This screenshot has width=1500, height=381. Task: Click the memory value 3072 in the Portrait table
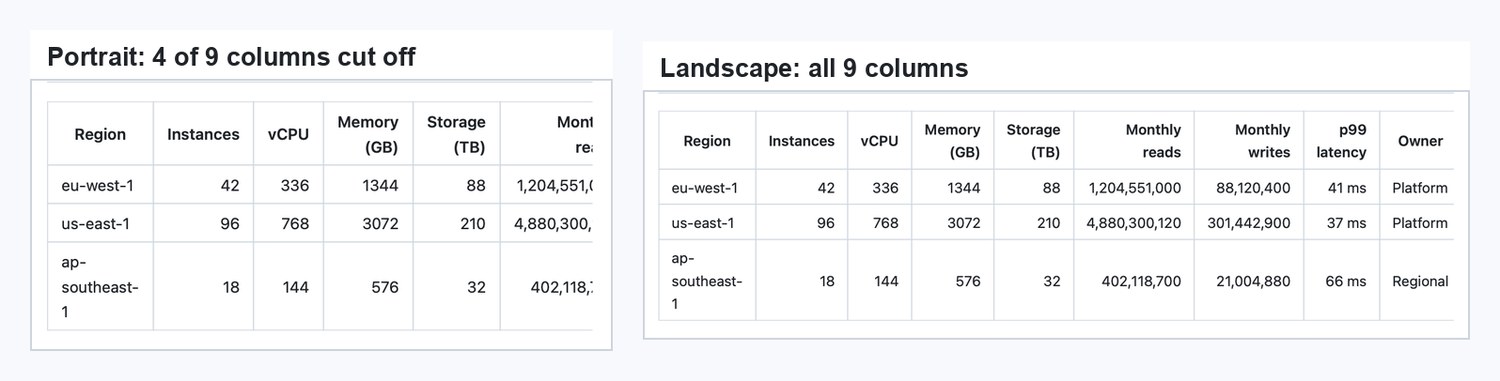coord(368,223)
